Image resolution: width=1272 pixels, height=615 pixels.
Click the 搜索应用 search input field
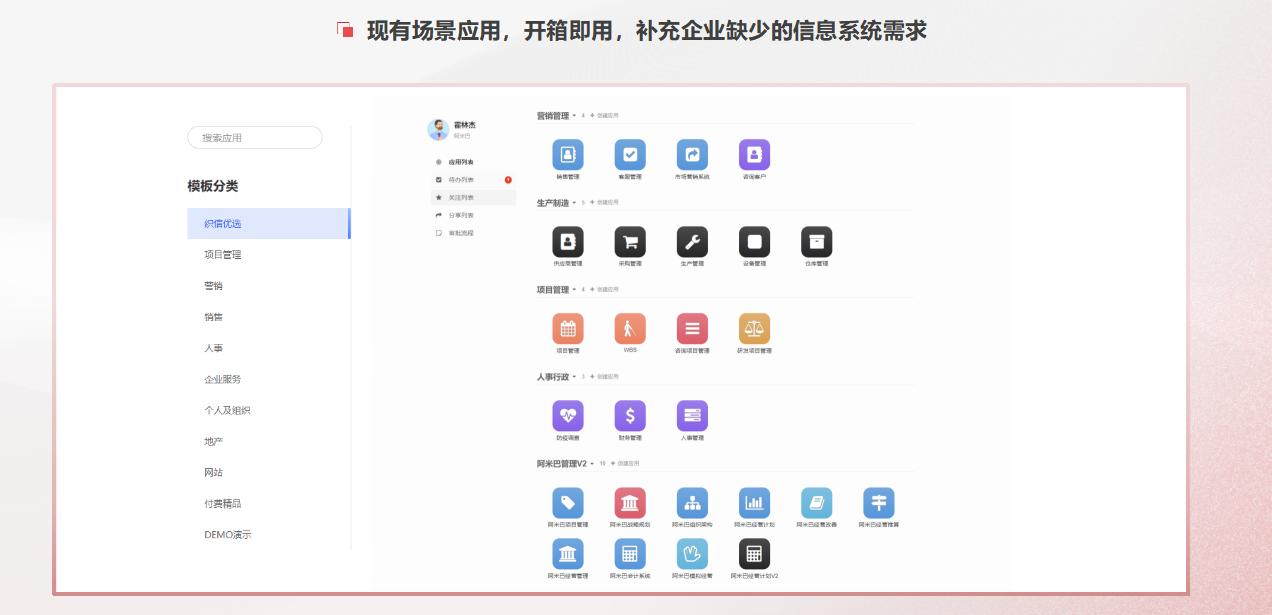[x=254, y=137]
